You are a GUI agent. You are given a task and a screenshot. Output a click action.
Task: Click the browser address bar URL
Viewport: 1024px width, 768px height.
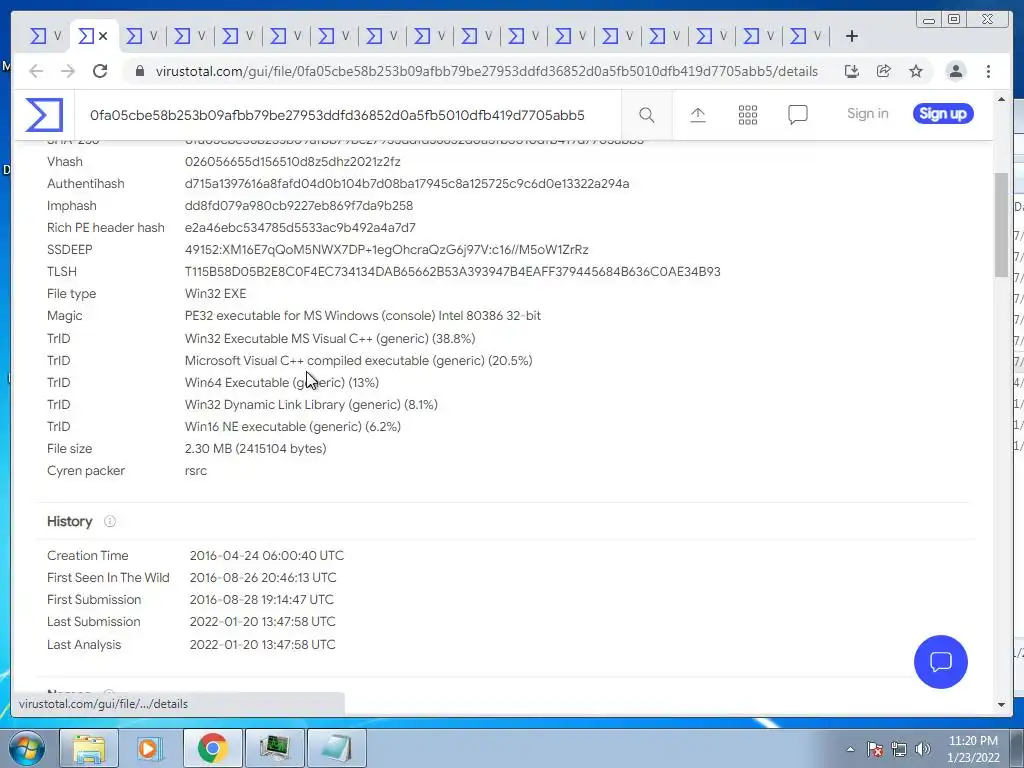pyautogui.click(x=487, y=71)
